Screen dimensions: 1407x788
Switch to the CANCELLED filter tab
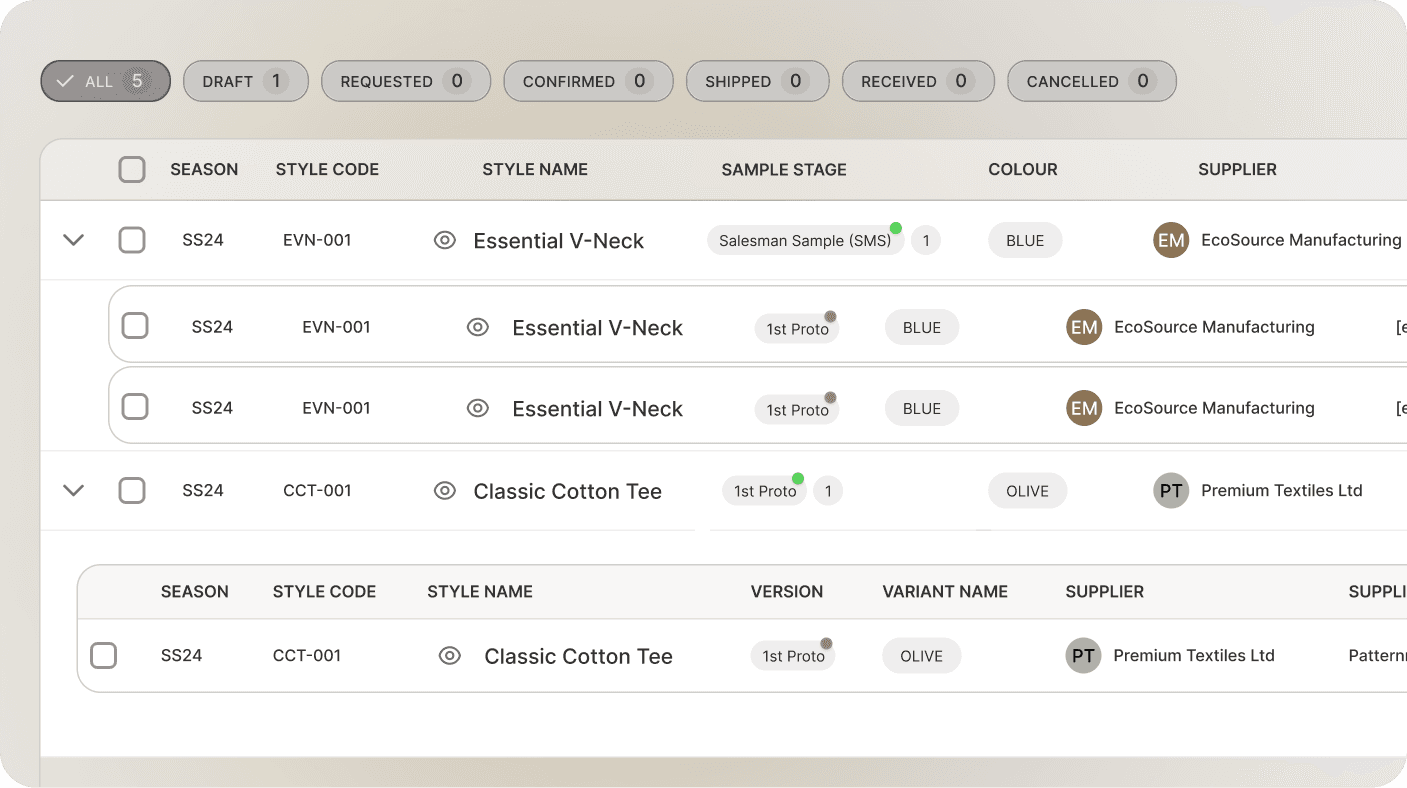click(1091, 81)
